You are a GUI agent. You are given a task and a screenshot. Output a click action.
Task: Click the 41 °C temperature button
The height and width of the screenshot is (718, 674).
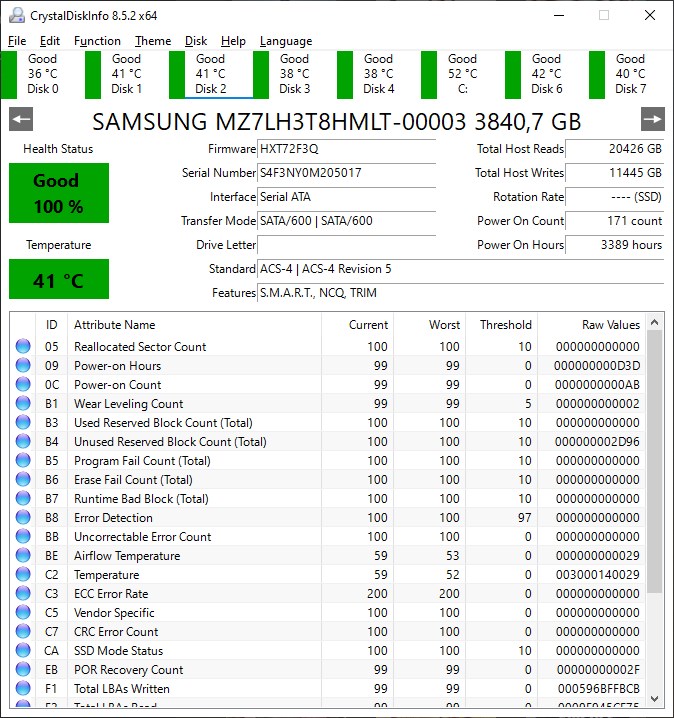click(x=59, y=279)
